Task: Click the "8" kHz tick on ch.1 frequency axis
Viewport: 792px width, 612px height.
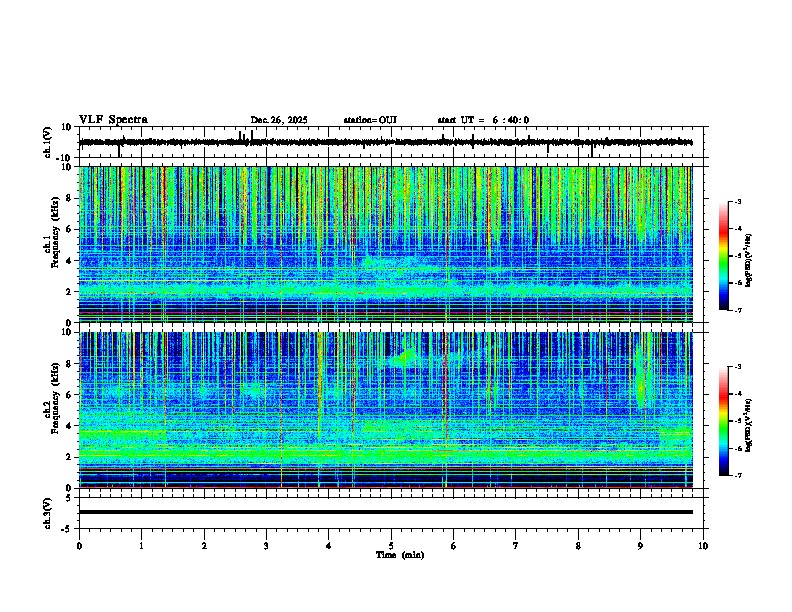Action: 71,198
